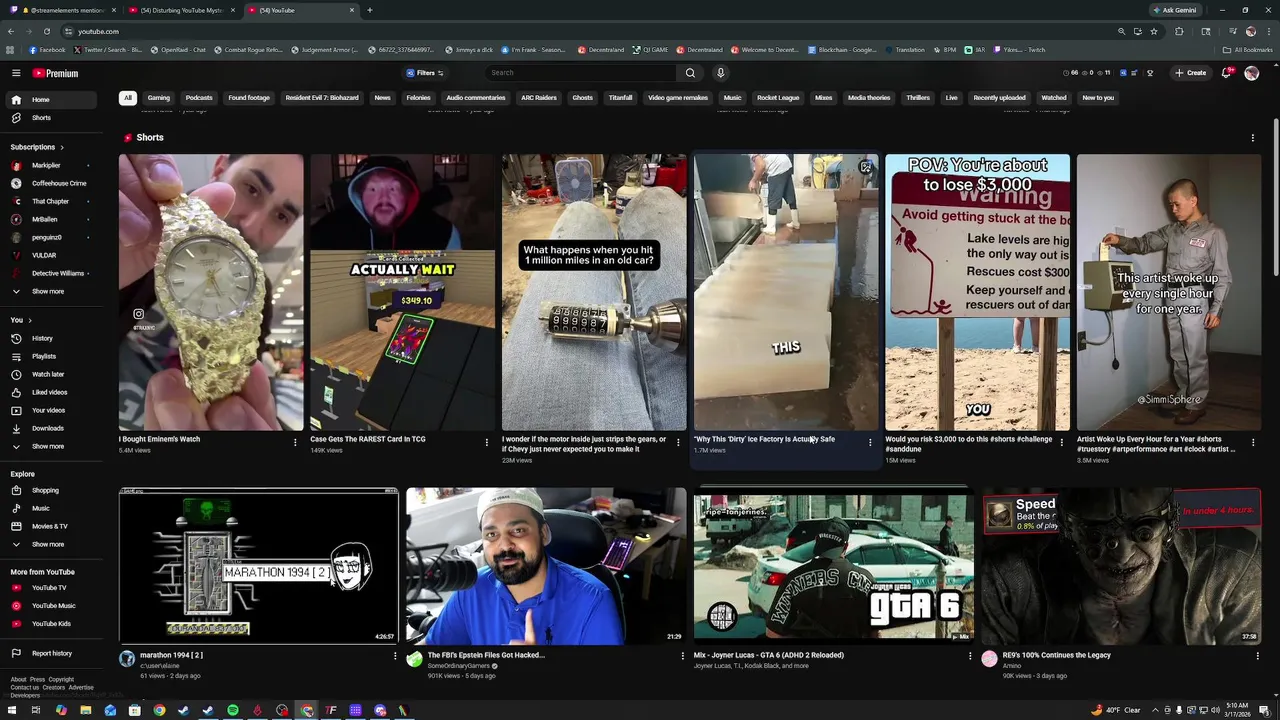Expand the Subscriptions section header

[x=37, y=147]
